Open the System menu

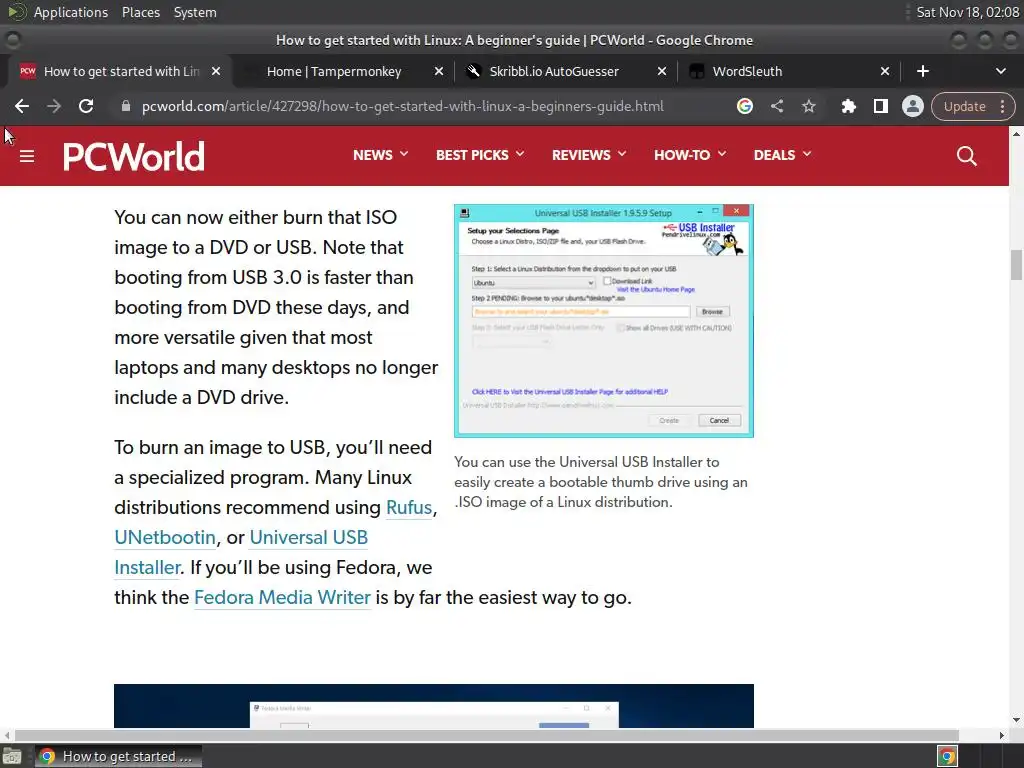(195, 12)
